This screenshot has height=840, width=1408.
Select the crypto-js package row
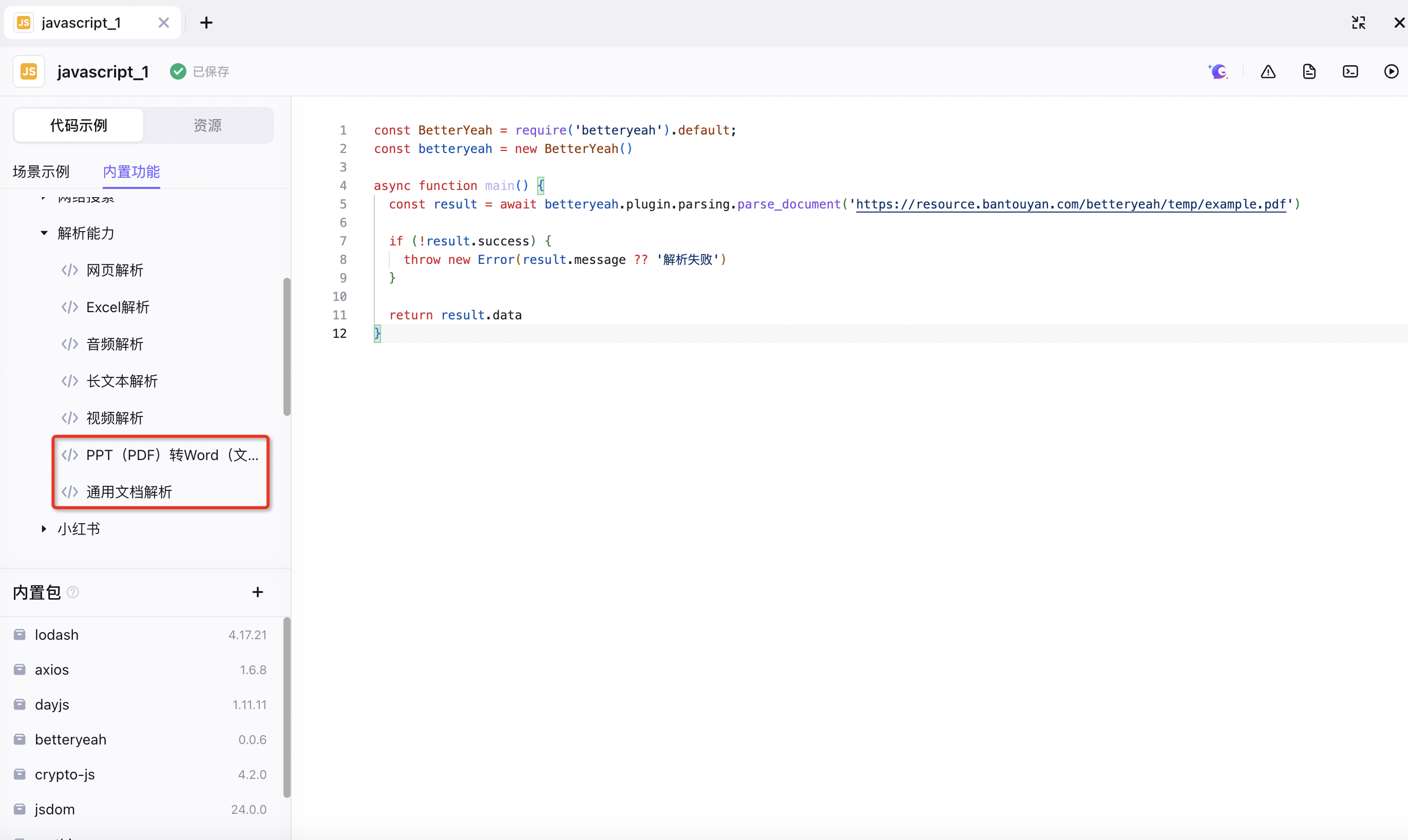(x=140, y=774)
